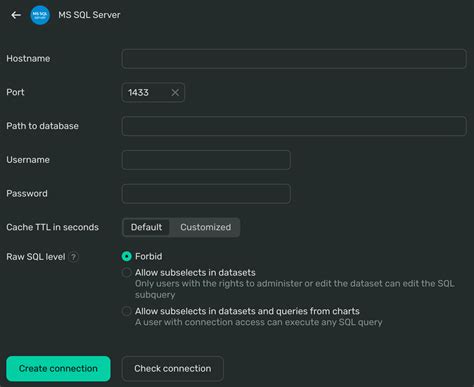Go back using the left arrow

pos(16,15)
